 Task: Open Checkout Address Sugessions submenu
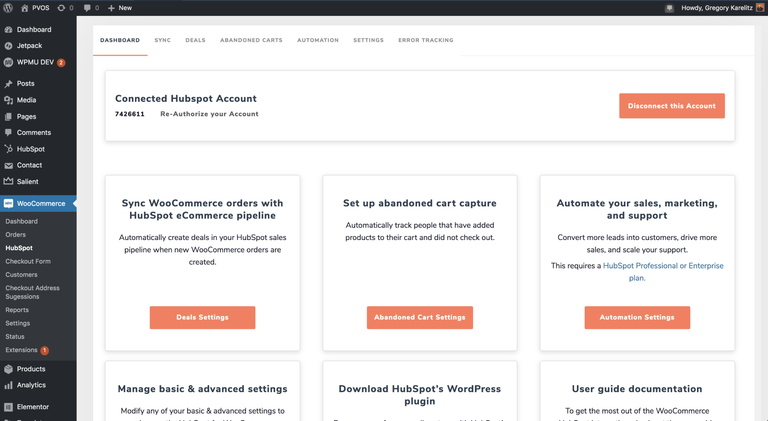32,292
